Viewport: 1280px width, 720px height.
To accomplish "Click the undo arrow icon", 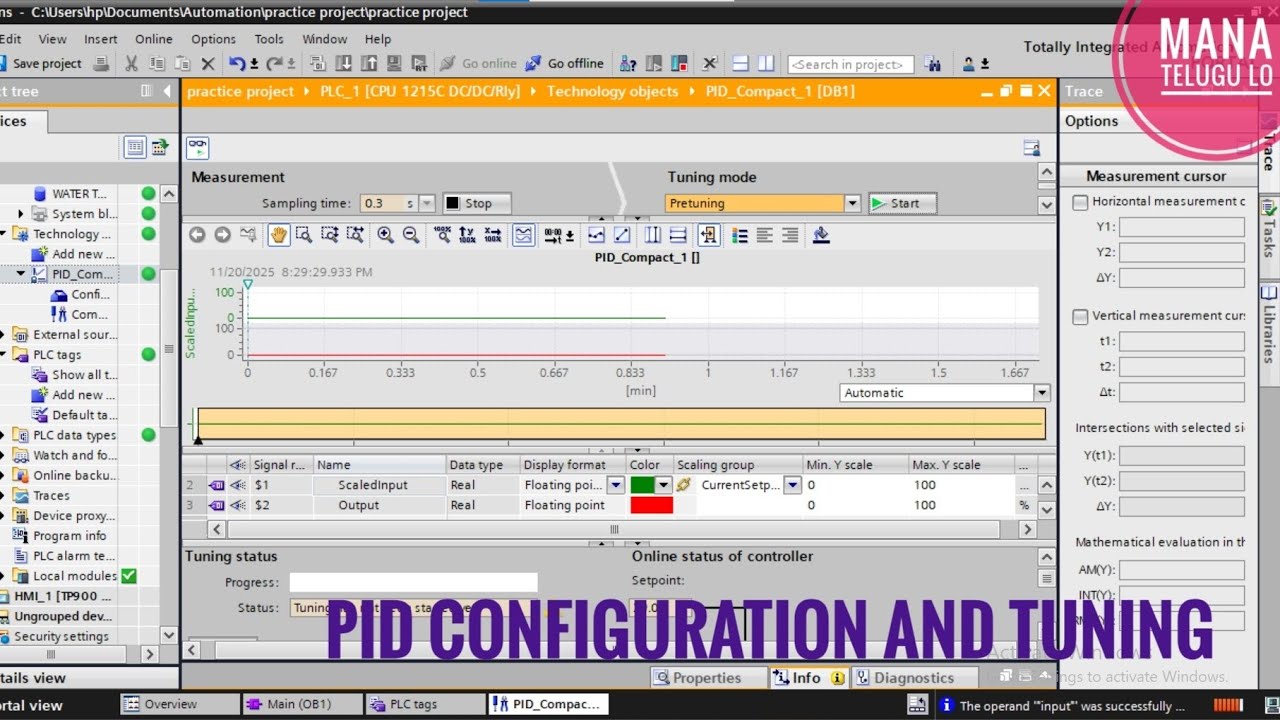I will (x=236, y=63).
